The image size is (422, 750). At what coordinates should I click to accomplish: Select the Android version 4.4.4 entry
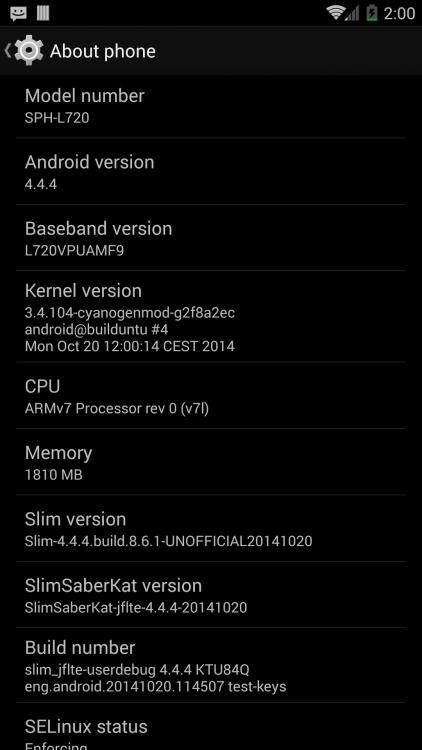[211, 171]
